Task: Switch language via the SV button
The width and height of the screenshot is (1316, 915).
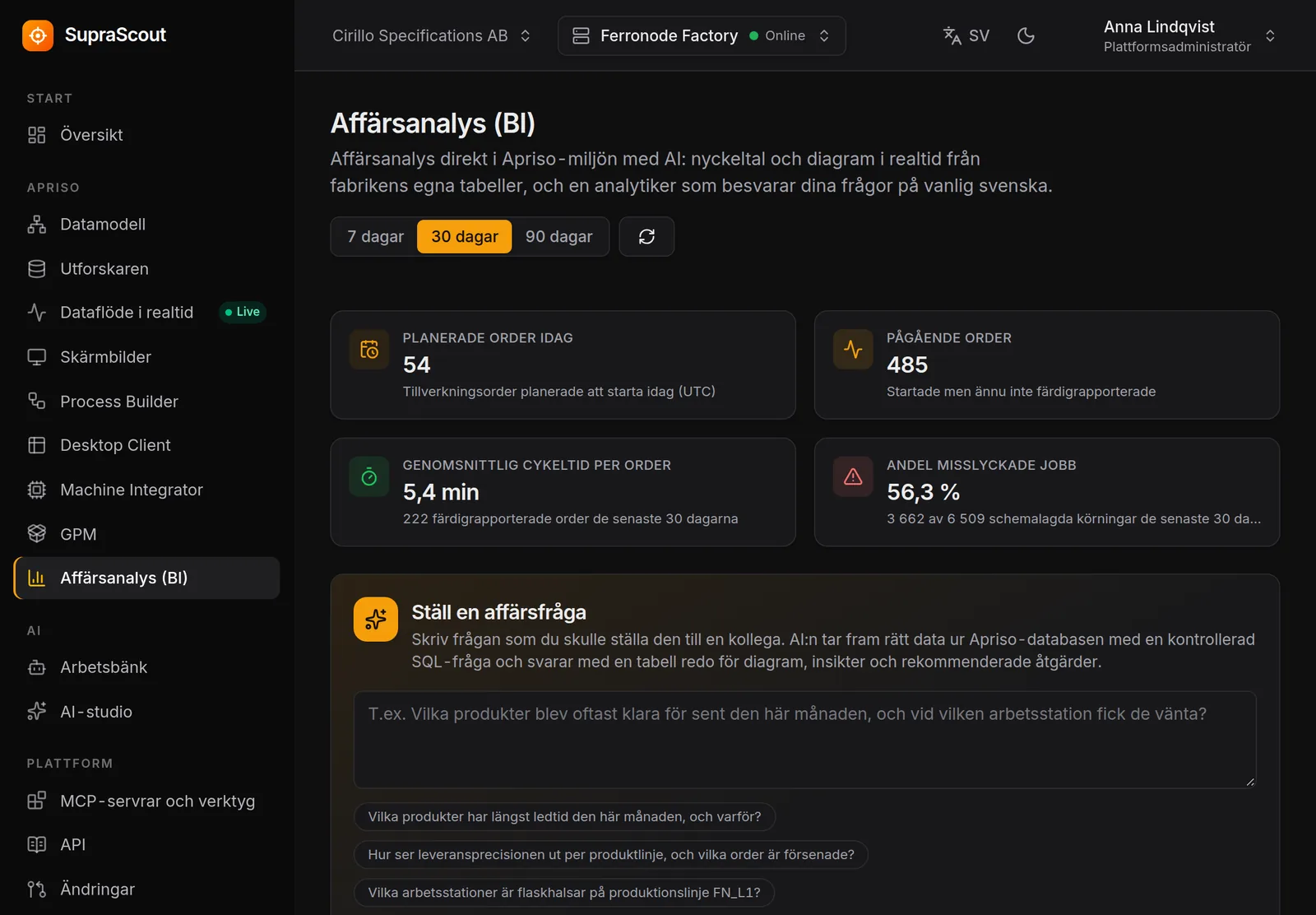Action: 966,35
